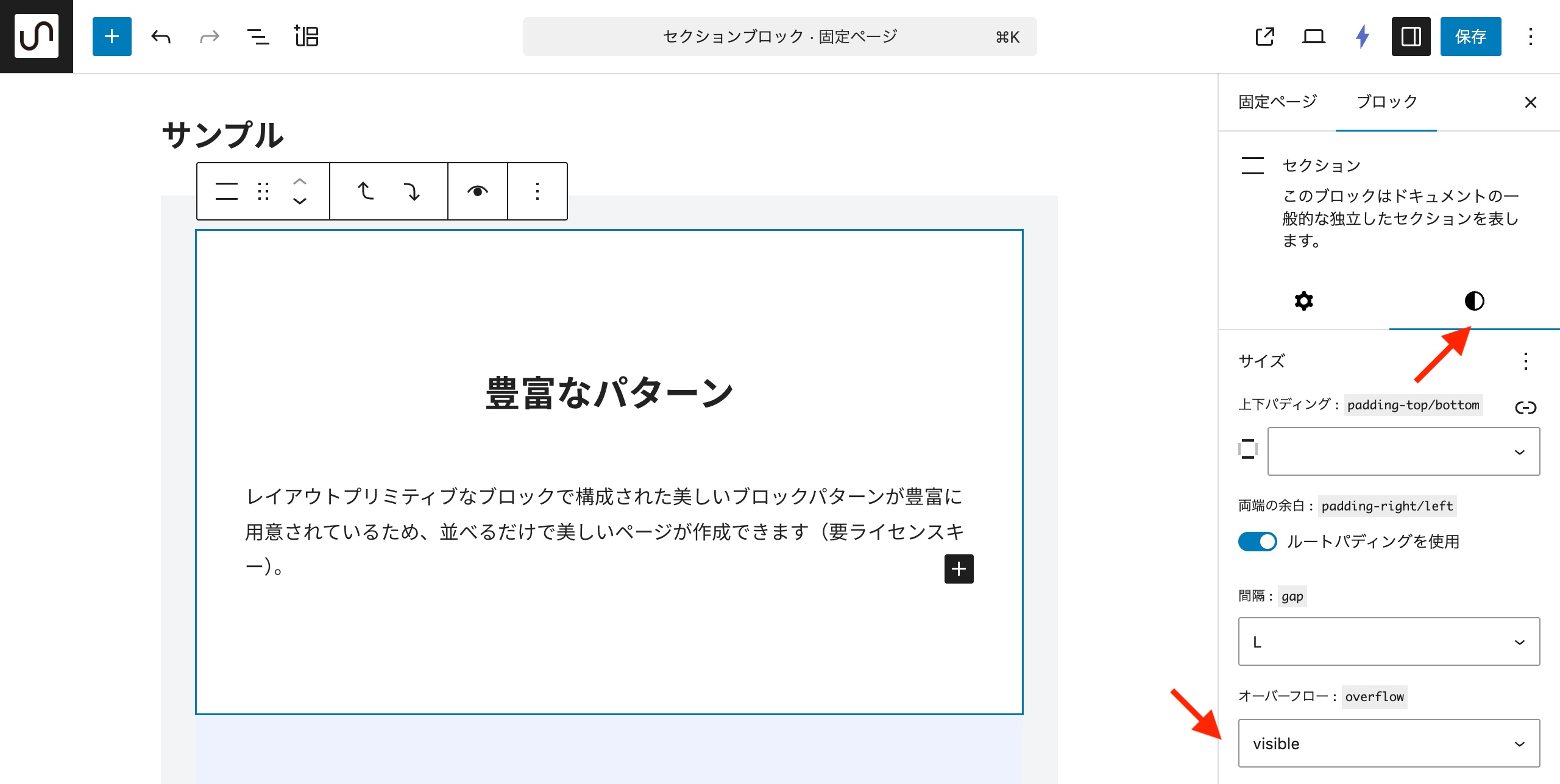Disable the ルートパディングを使用 switch

1257,541
